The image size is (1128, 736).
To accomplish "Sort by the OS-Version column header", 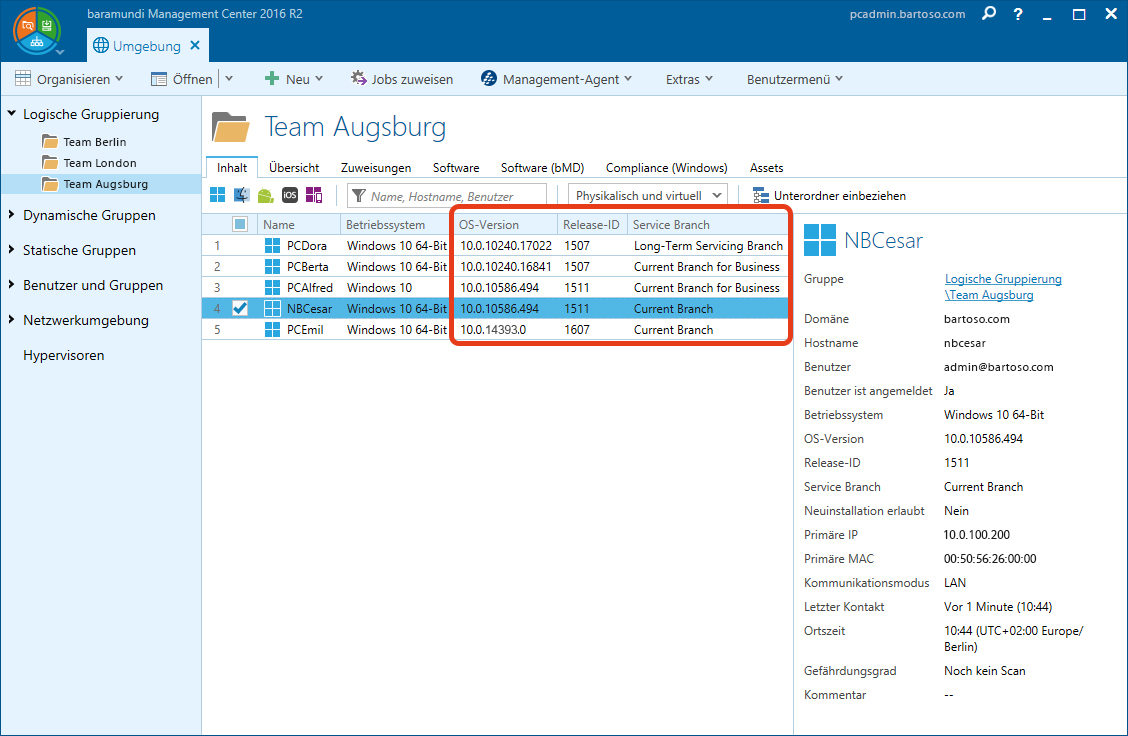I will click(506, 224).
